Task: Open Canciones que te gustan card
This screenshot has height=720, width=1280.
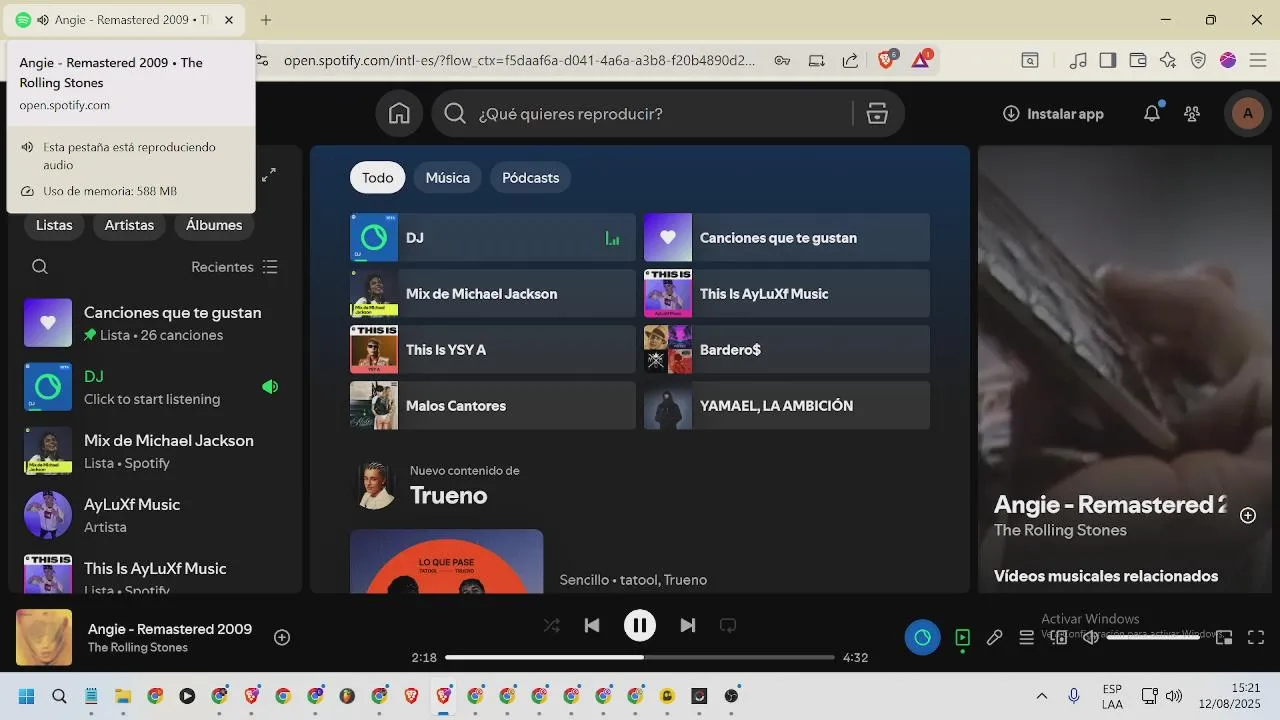Action: (787, 238)
